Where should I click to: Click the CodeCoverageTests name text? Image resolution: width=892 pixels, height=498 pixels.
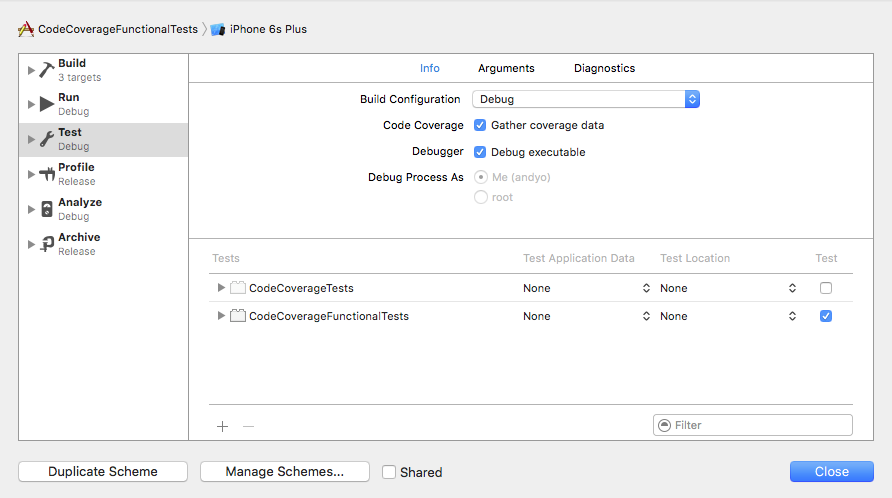[x=301, y=288]
